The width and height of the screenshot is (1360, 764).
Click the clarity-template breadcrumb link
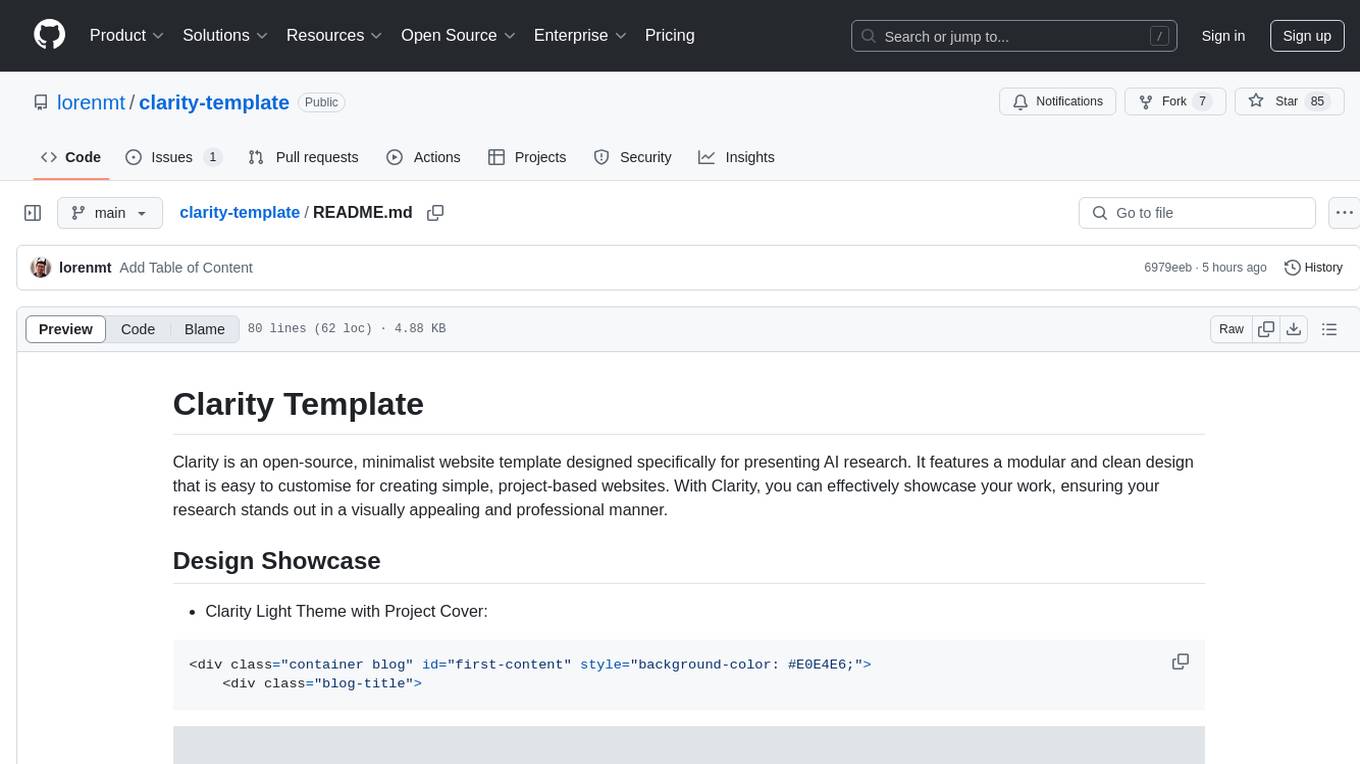click(239, 212)
